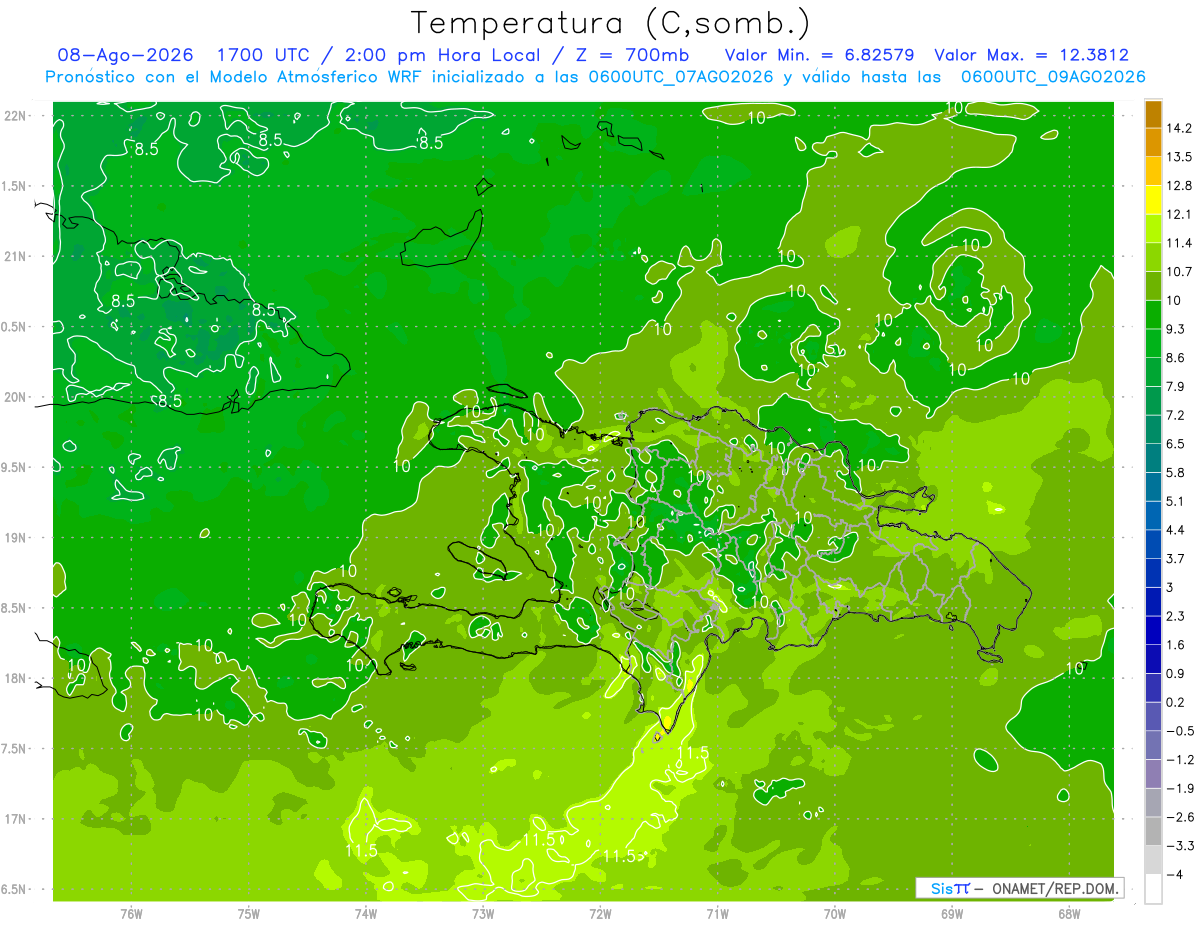Click the '3.7' colorbar value
Image resolution: width=1200 pixels, height=927 pixels.
coord(1178,558)
